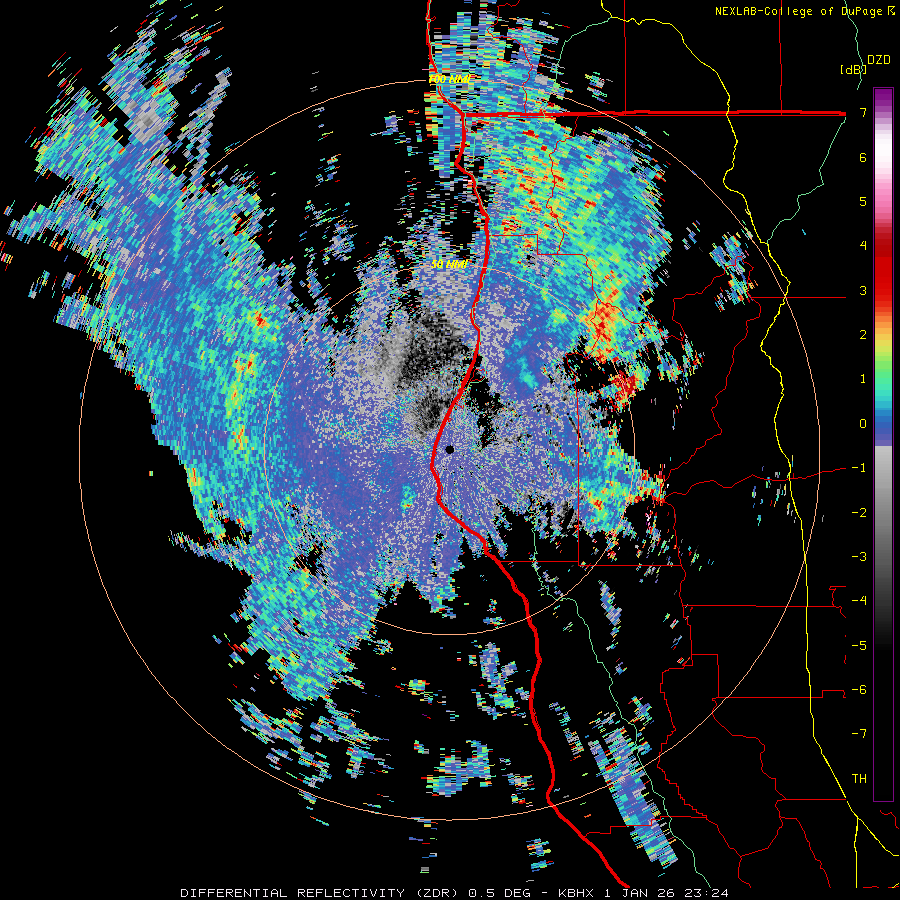Screen dimensions: 900x900
Task: Click the 5 dB label on the color scale
Action: click(x=863, y=201)
